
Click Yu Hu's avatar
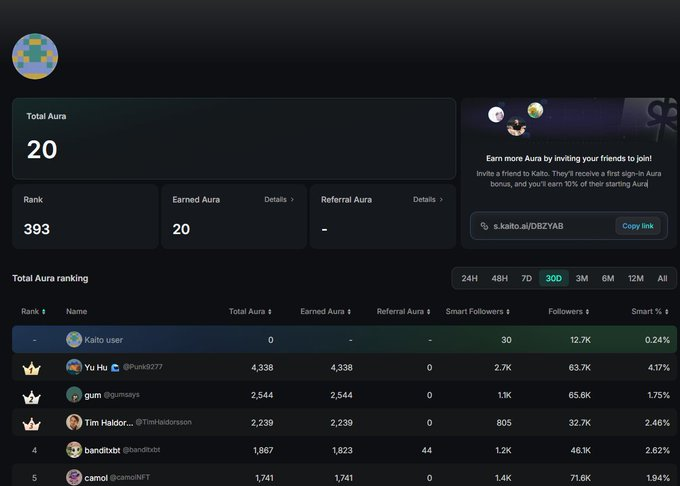click(x=74, y=367)
